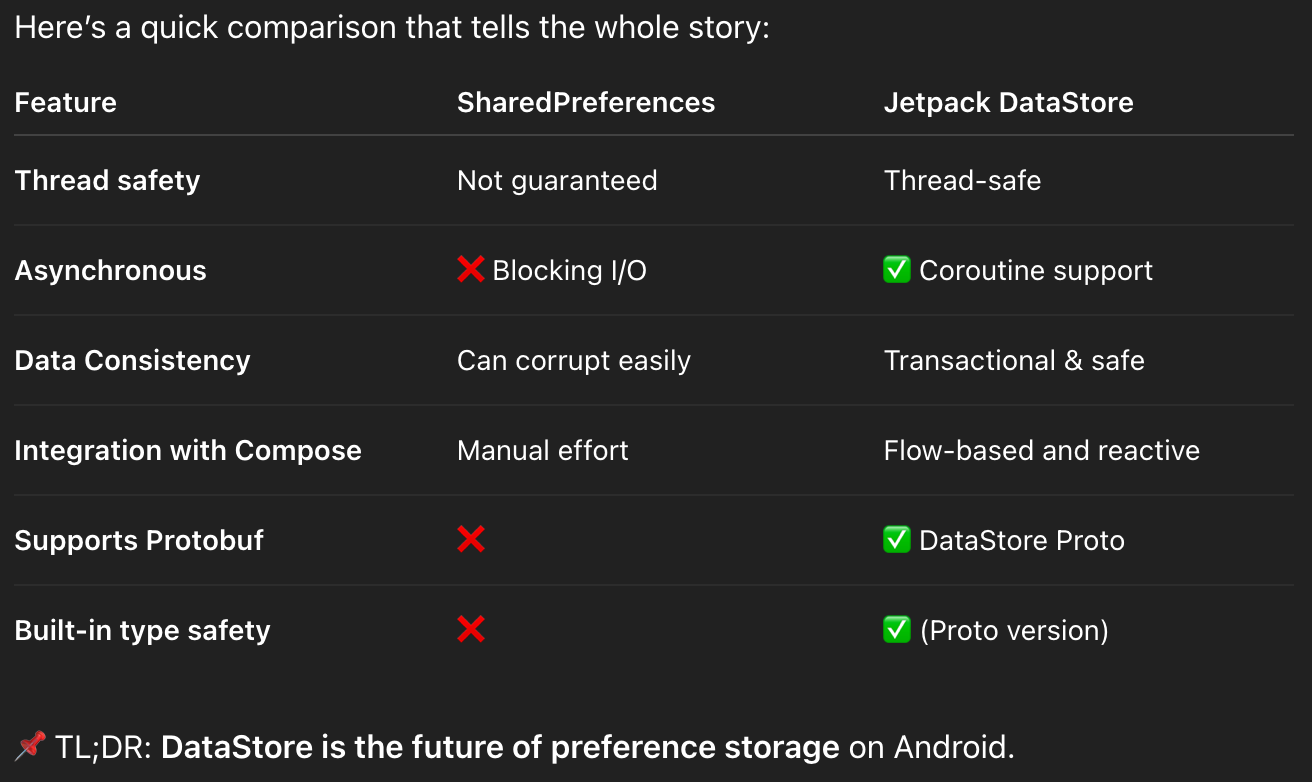The width and height of the screenshot is (1312, 782).
Task: Click the 'Can corrupt easily' cell
Action: tap(573, 360)
